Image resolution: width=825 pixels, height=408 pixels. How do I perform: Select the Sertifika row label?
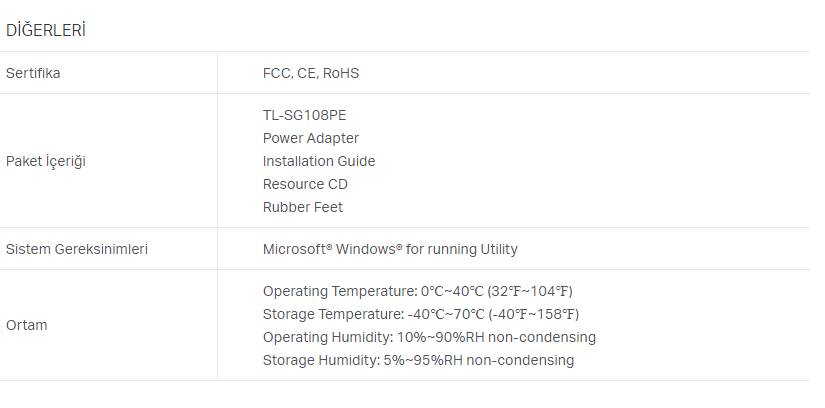click(33, 73)
